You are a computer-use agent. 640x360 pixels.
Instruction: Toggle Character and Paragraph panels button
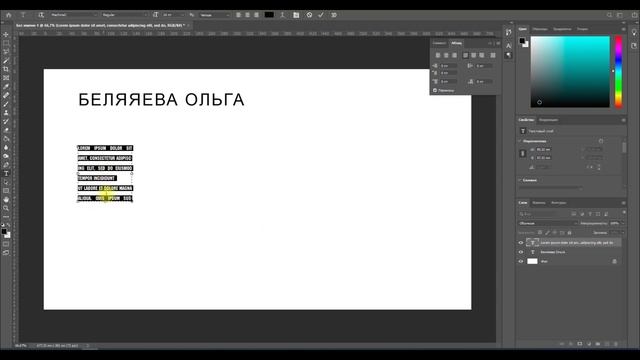tap(296, 15)
